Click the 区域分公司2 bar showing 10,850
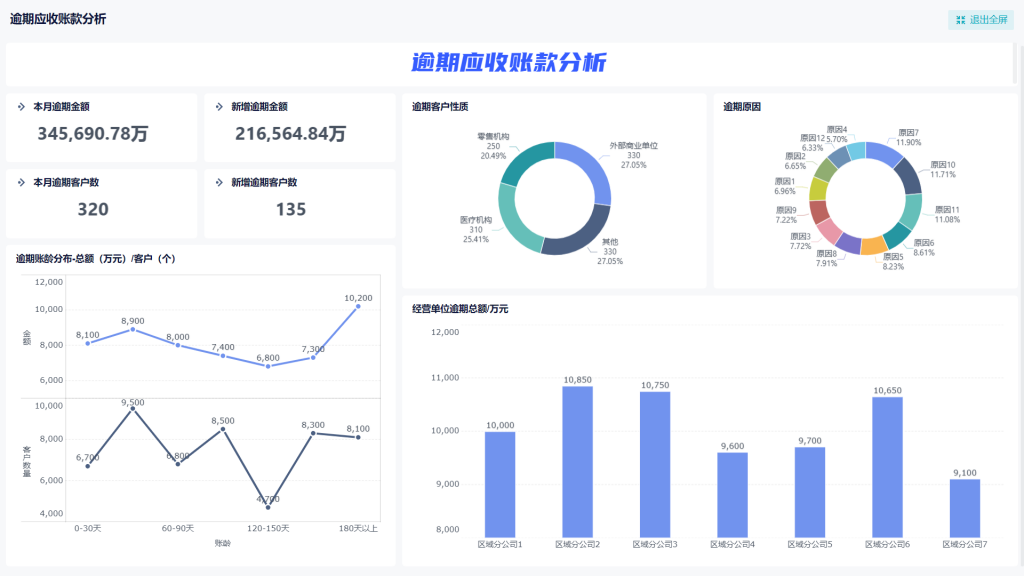Image resolution: width=1024 pixels, height=576 pixels. (577, 461)
